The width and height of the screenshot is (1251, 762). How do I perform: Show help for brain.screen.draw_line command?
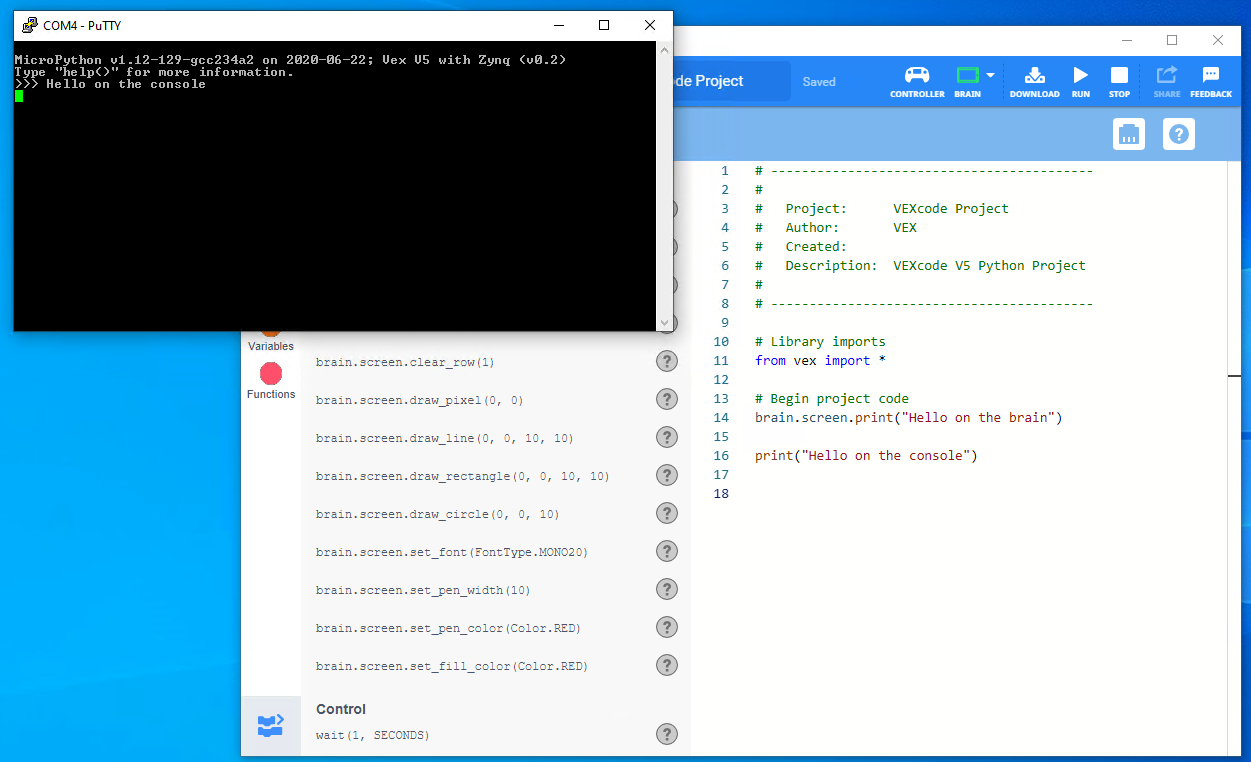click(x=667, y=437)
